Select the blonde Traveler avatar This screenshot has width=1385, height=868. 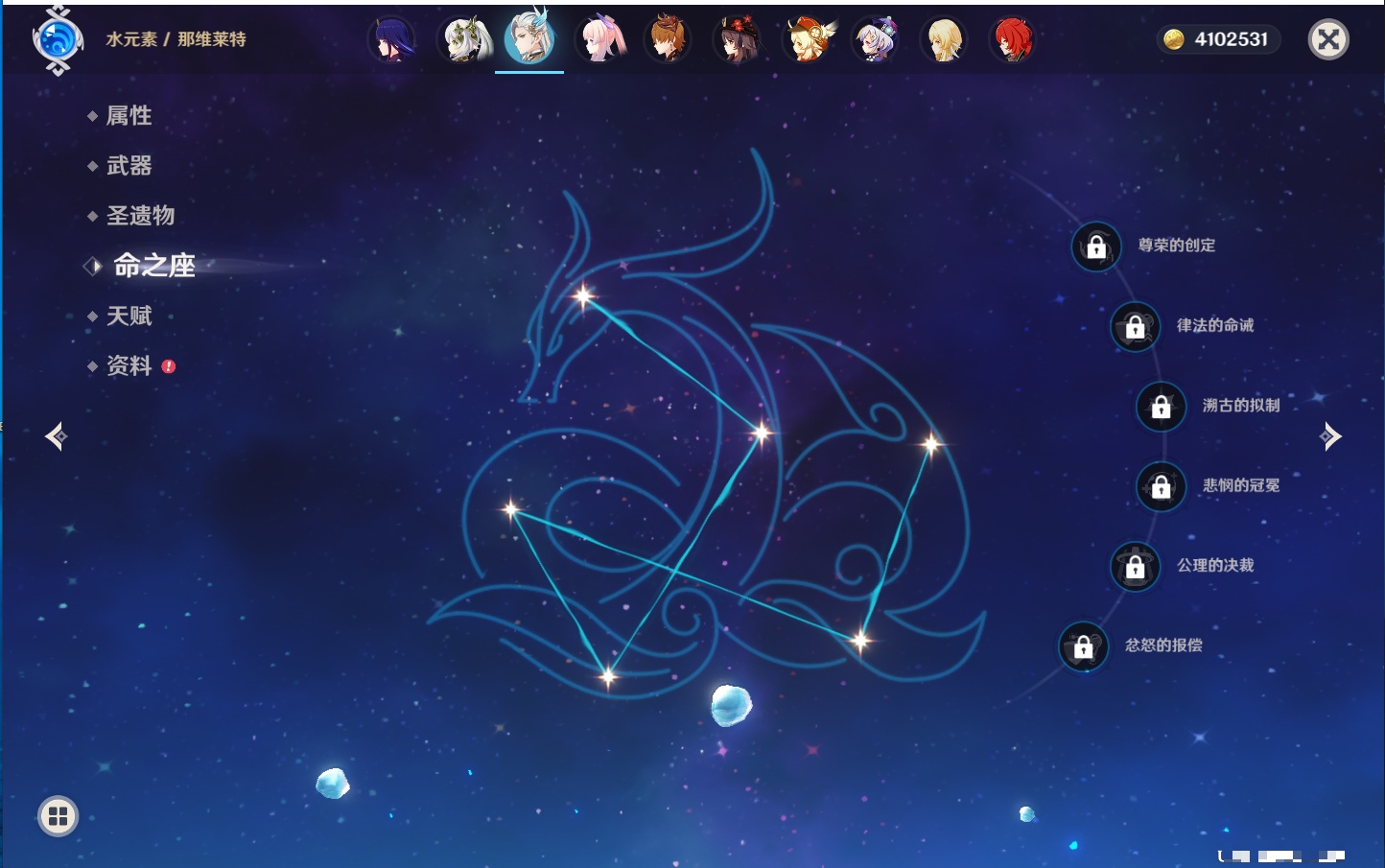(944, 40)
